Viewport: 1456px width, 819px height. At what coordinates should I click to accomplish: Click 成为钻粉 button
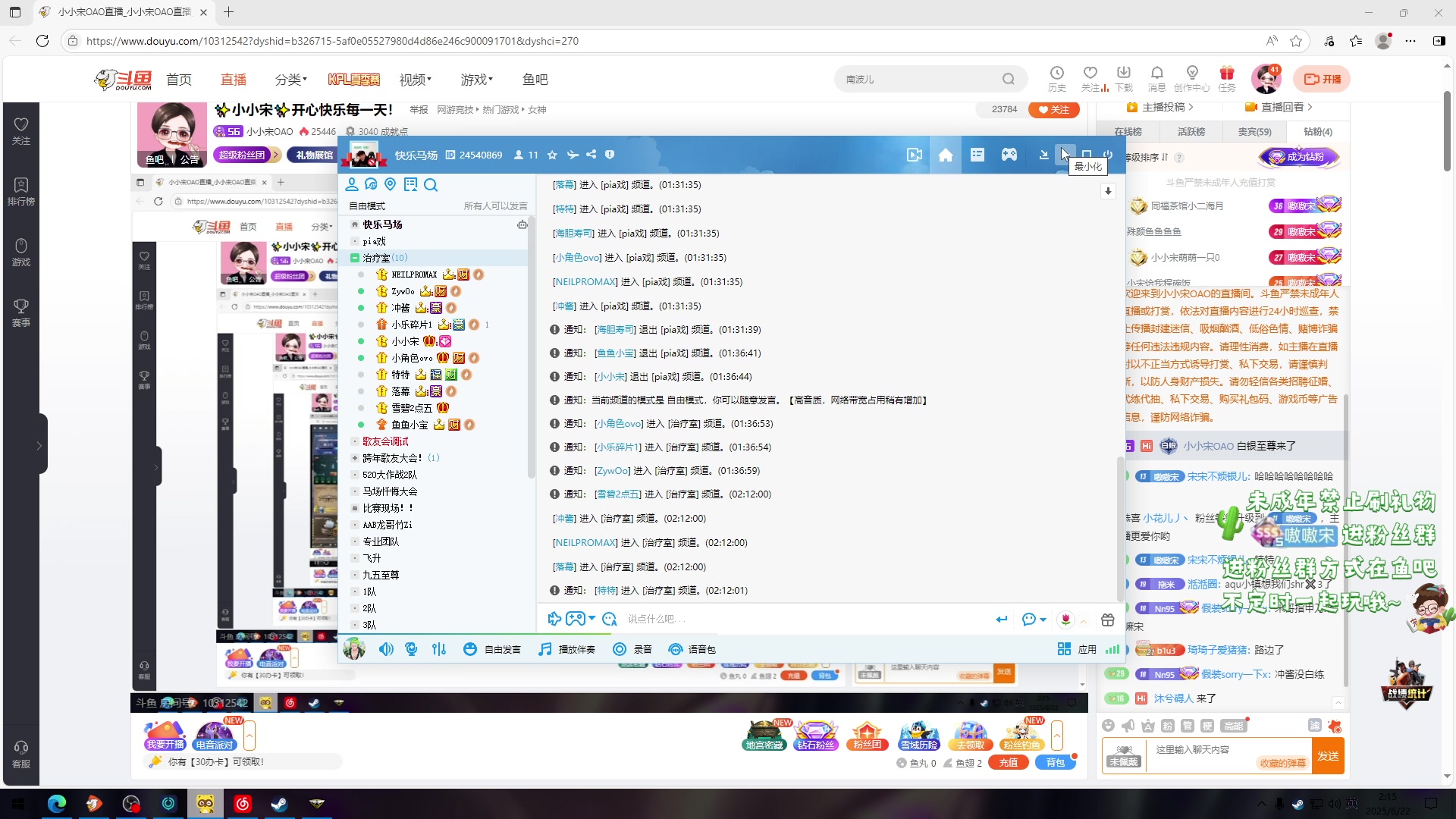(x=1299, y=157)
